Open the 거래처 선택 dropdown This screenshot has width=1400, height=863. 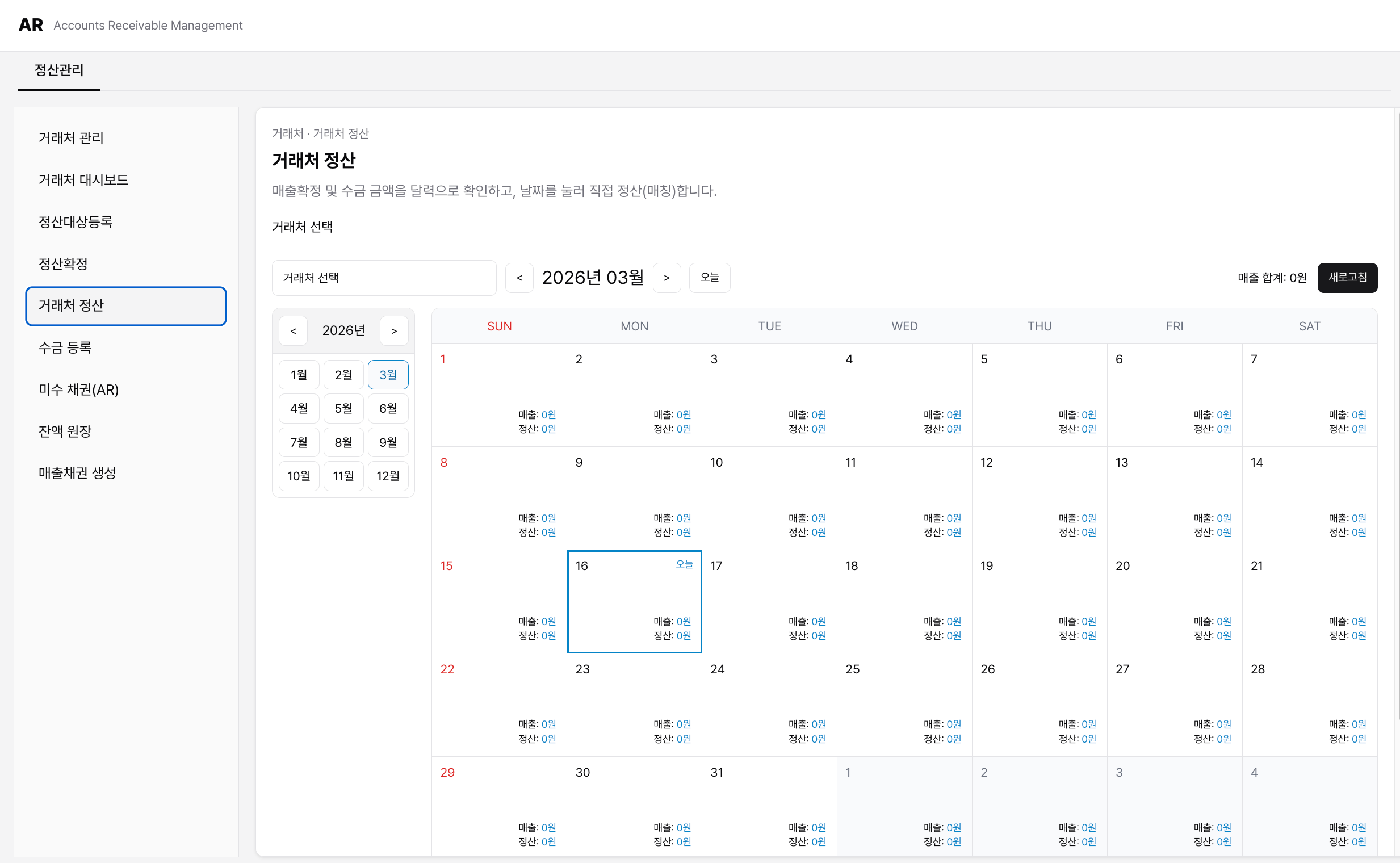click(x=384, y=278)
